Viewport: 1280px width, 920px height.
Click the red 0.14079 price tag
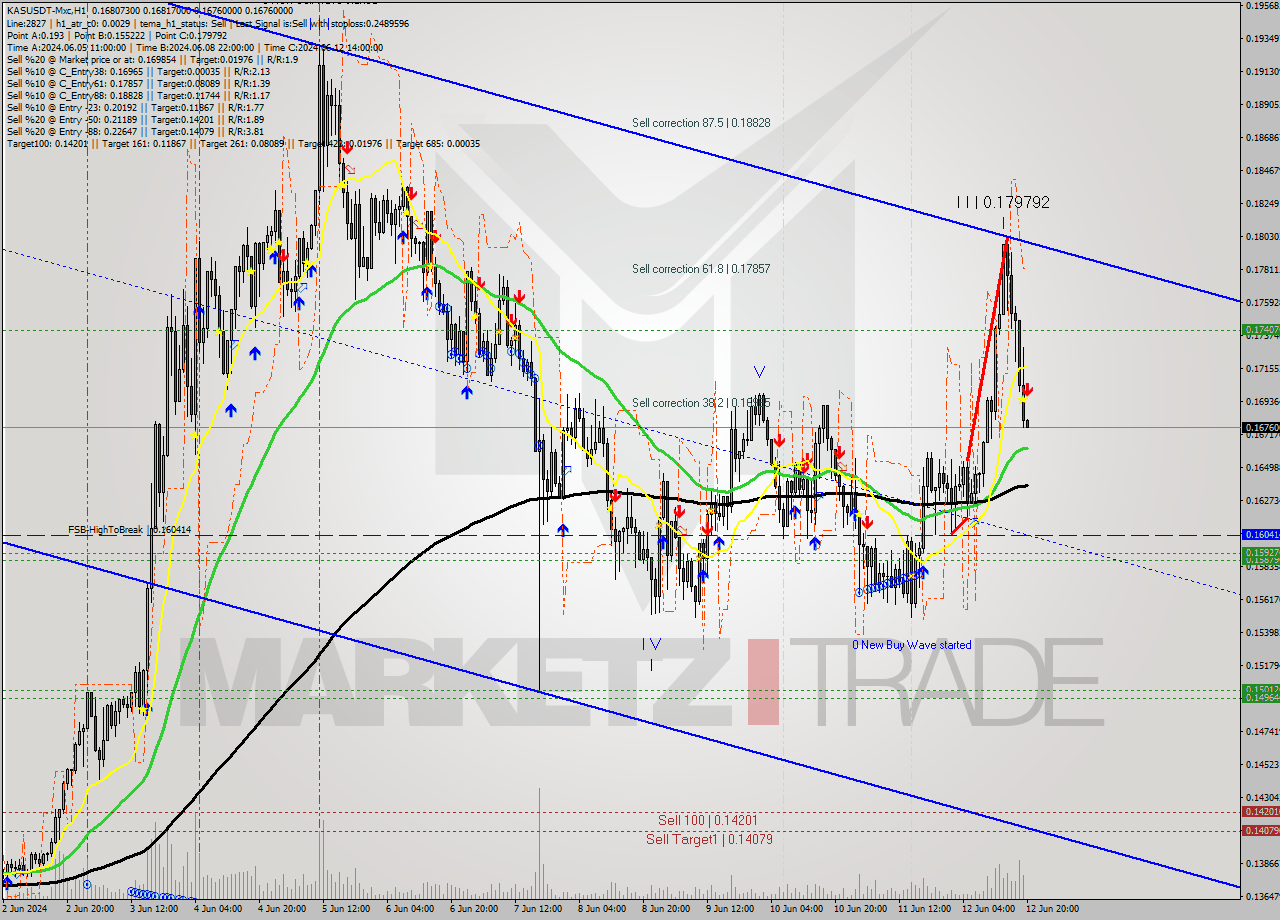coord(1260,830)
